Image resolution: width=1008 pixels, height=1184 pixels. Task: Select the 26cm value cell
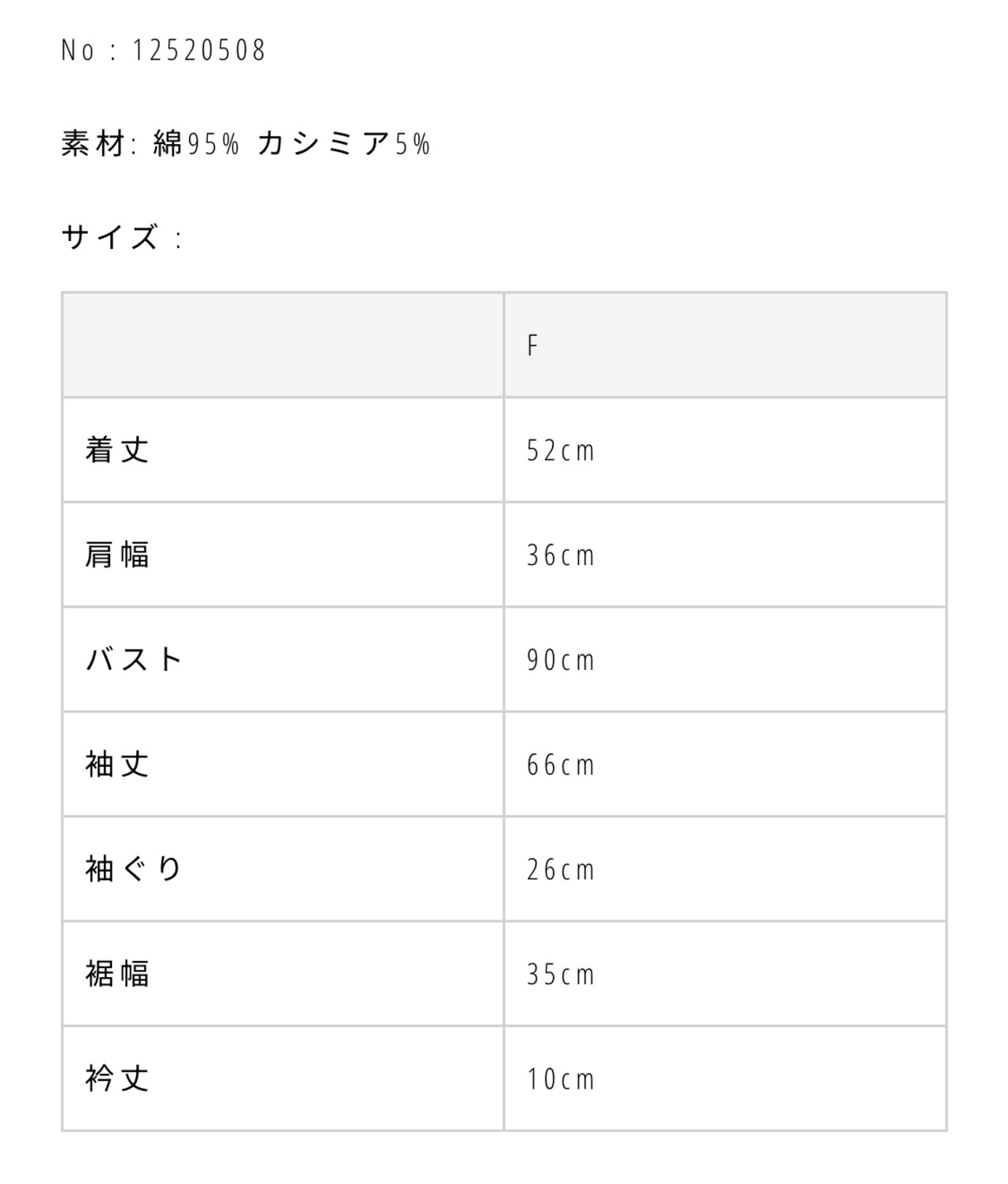(560, 870)
